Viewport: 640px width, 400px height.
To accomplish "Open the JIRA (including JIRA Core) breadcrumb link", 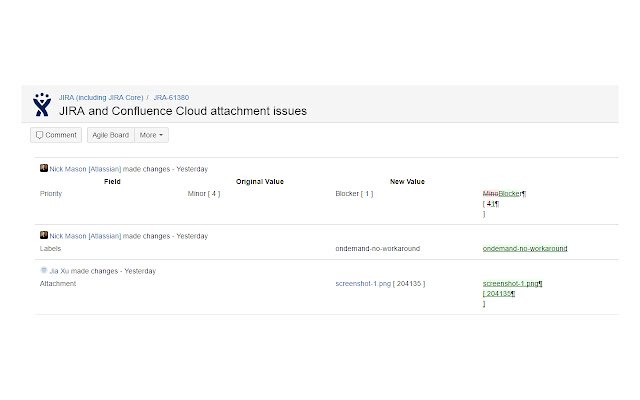I will pyautogui.click(x=101, y=98).
